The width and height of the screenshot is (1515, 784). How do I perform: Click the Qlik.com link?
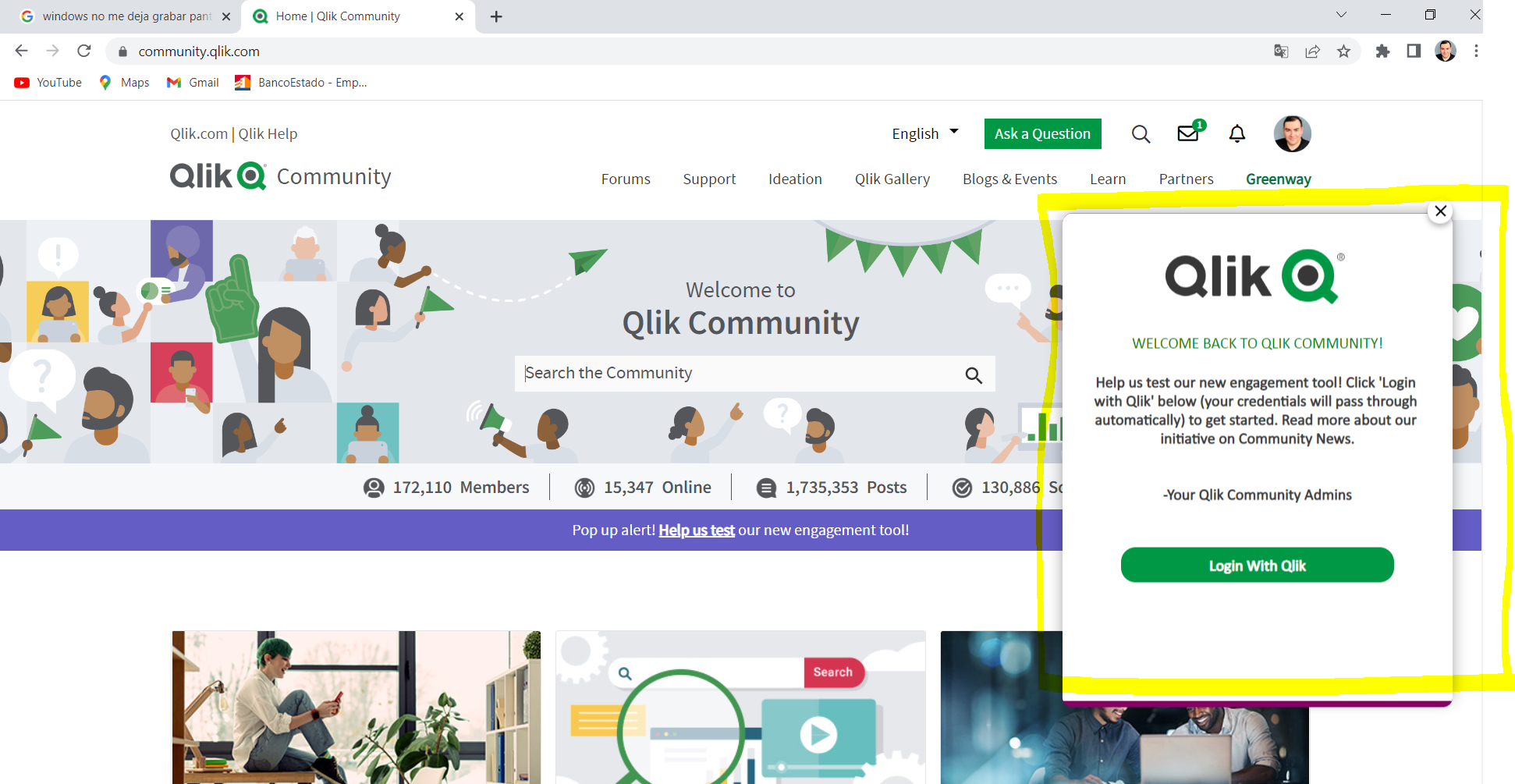point(199,133)
